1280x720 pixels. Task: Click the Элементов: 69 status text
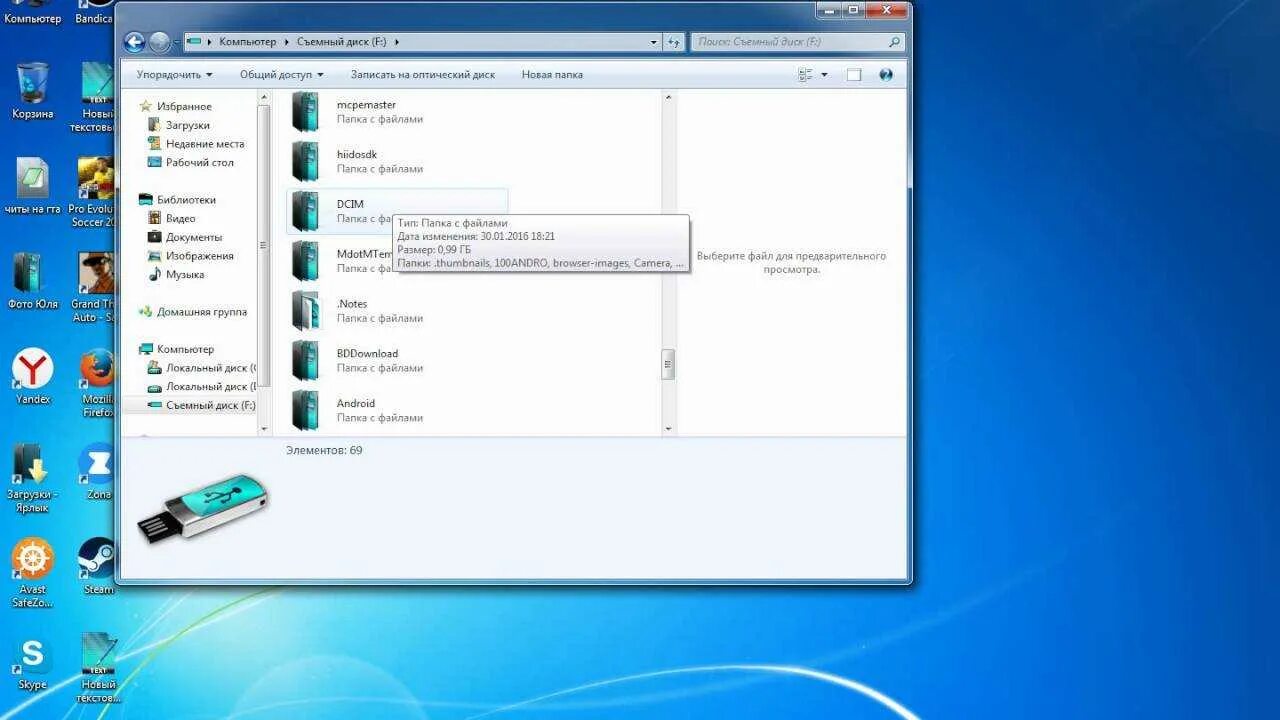tap(324, 451)
